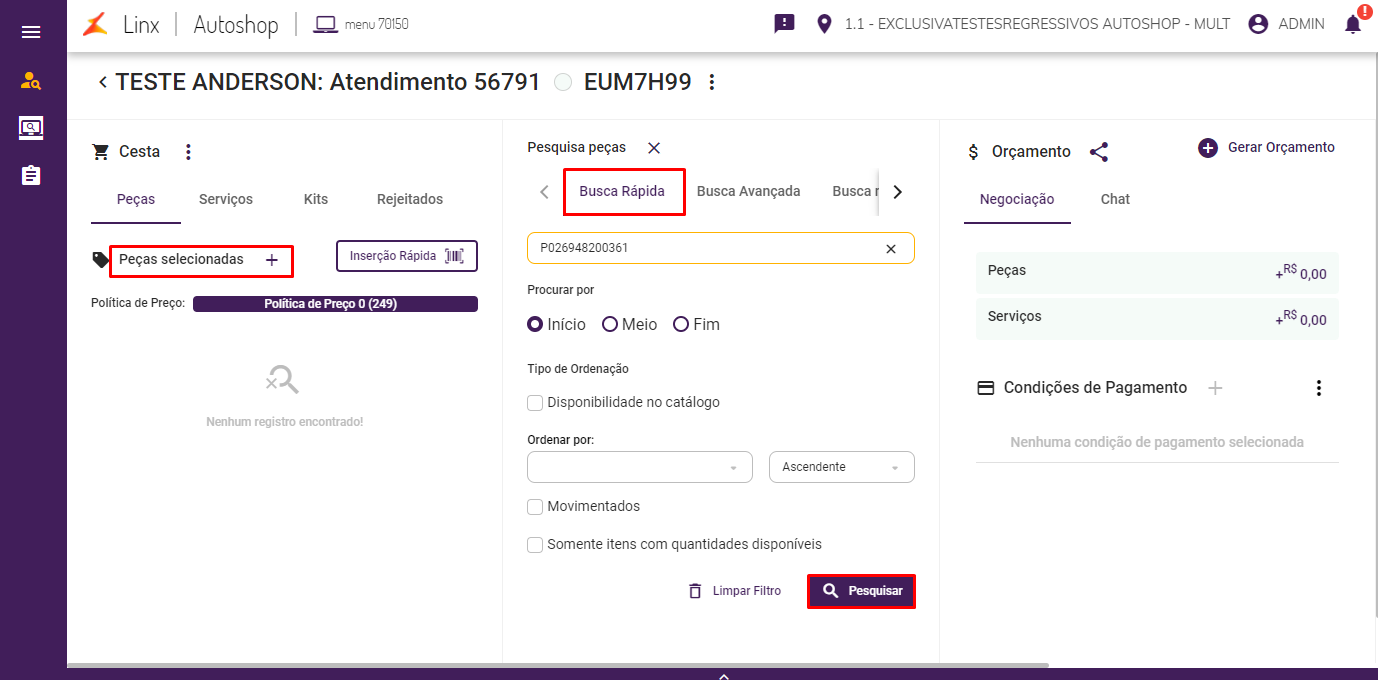
Task: Open the hamburger menu in sidebar
Action: [x=31, y=32]
